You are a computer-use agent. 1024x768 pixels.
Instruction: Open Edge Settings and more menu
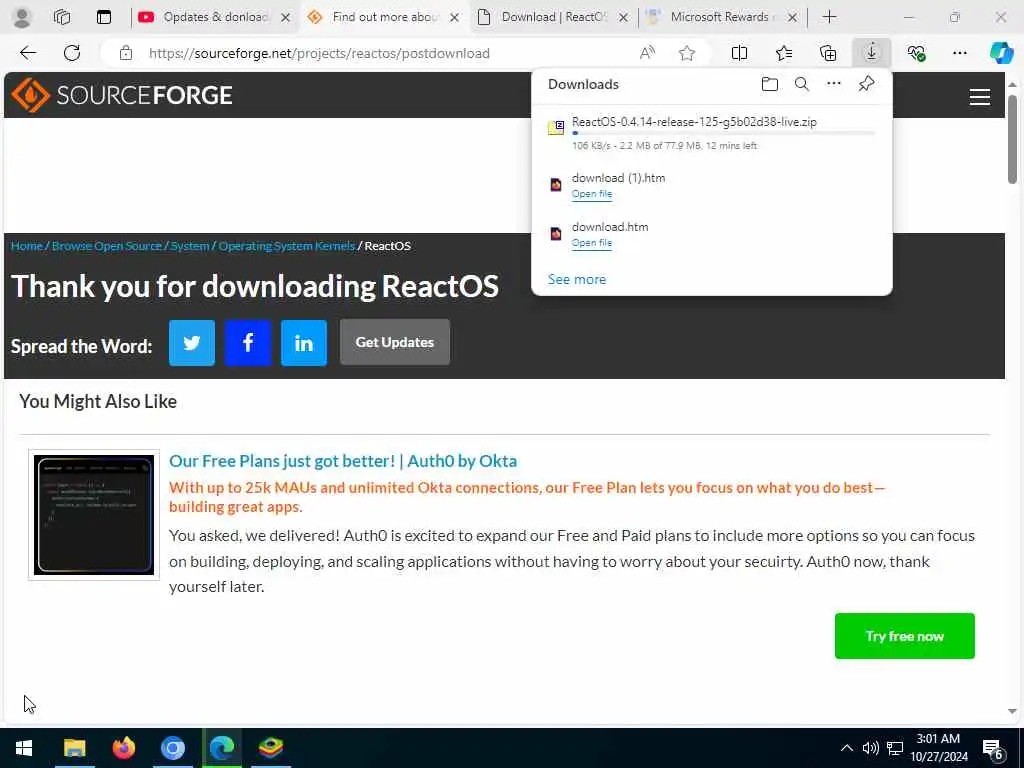[959, 53]
